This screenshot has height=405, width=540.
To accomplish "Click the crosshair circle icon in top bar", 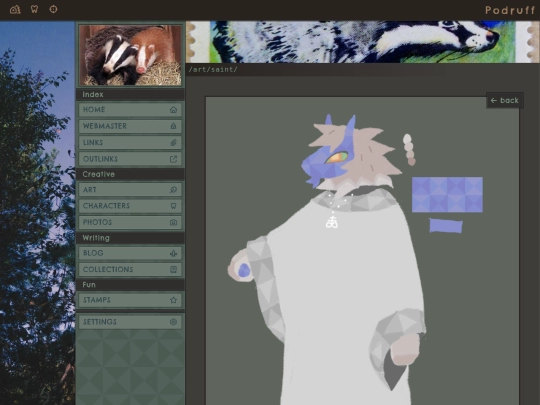I will 53,9.
